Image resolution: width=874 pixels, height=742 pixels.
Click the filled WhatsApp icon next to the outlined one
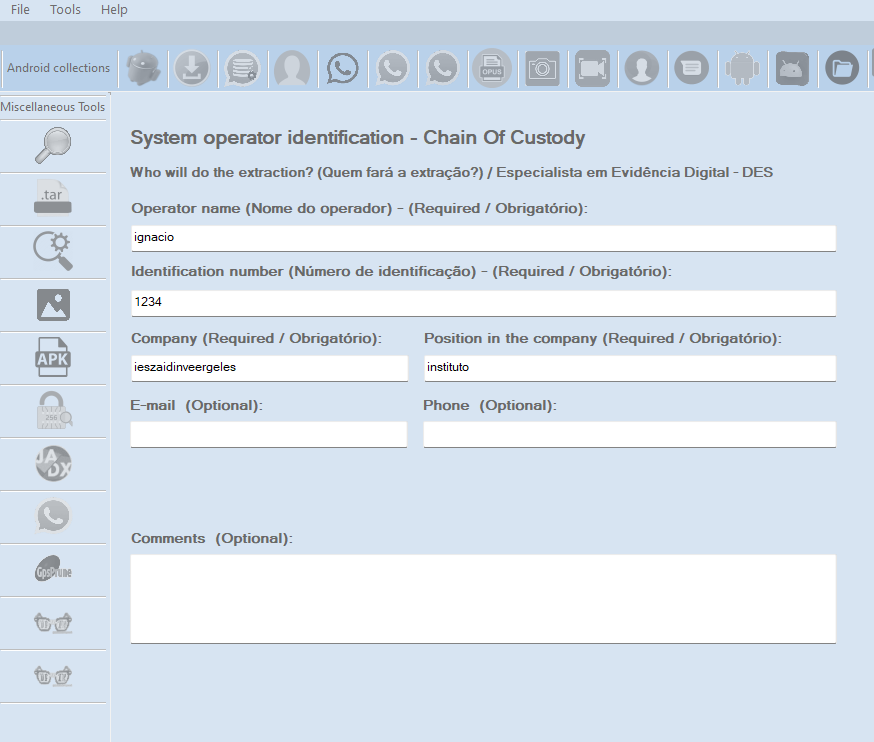(392, 69)
